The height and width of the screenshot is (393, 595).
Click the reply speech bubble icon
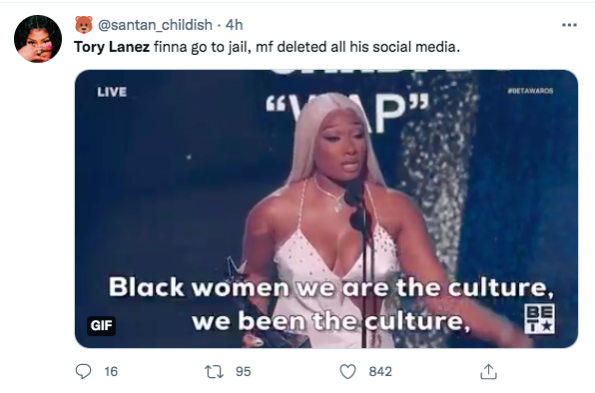point(83,371)
